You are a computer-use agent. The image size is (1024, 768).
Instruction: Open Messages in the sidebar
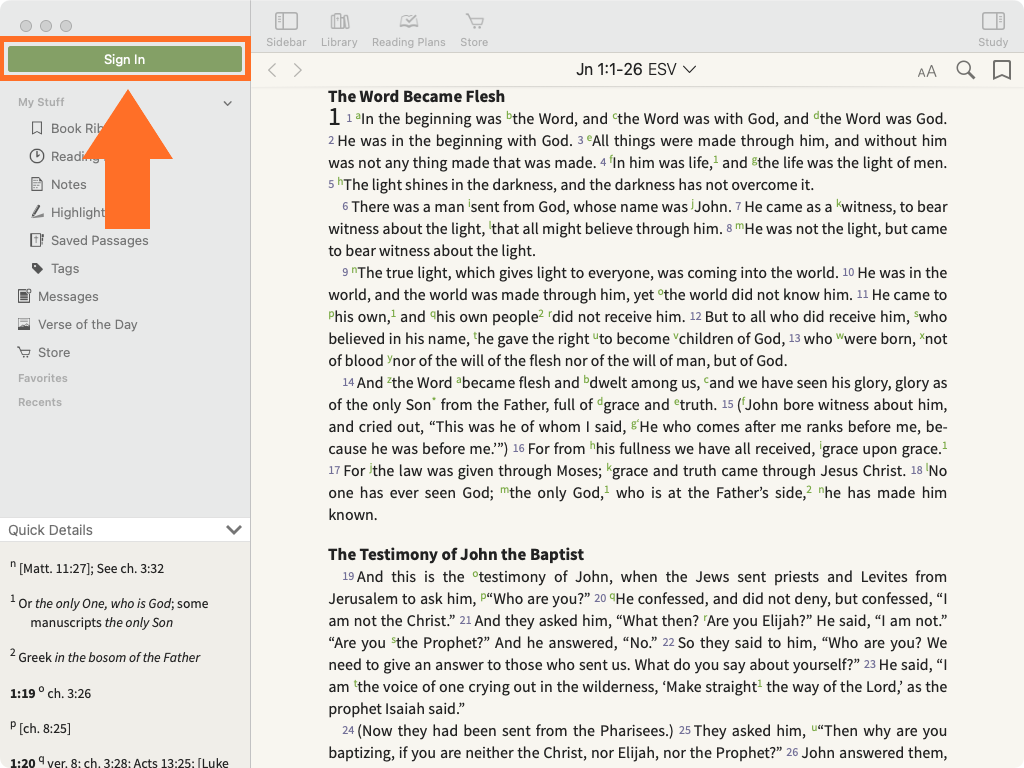click(x=68, y=296)
